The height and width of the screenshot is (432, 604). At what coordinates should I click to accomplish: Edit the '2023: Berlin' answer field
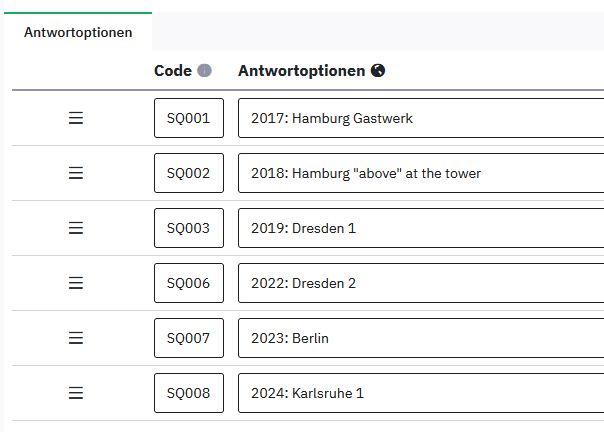(420, 338)
